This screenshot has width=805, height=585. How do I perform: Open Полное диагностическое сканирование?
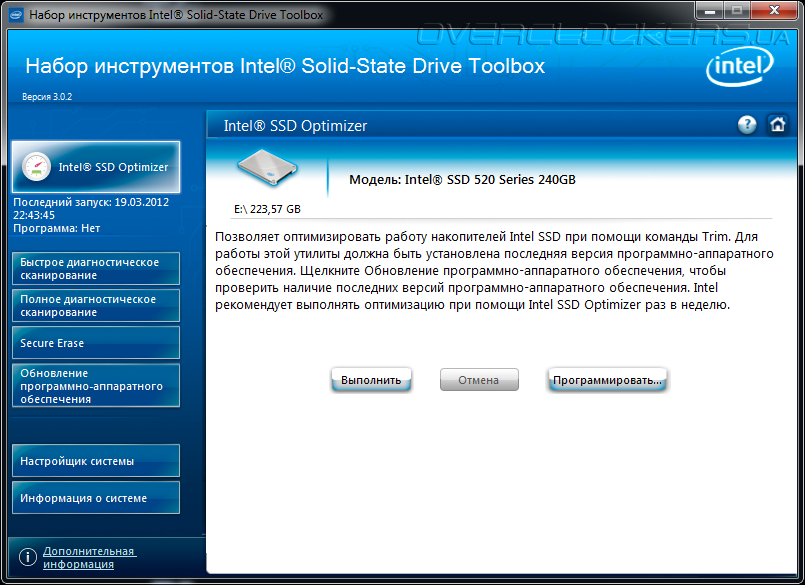[x=96, y=306]
